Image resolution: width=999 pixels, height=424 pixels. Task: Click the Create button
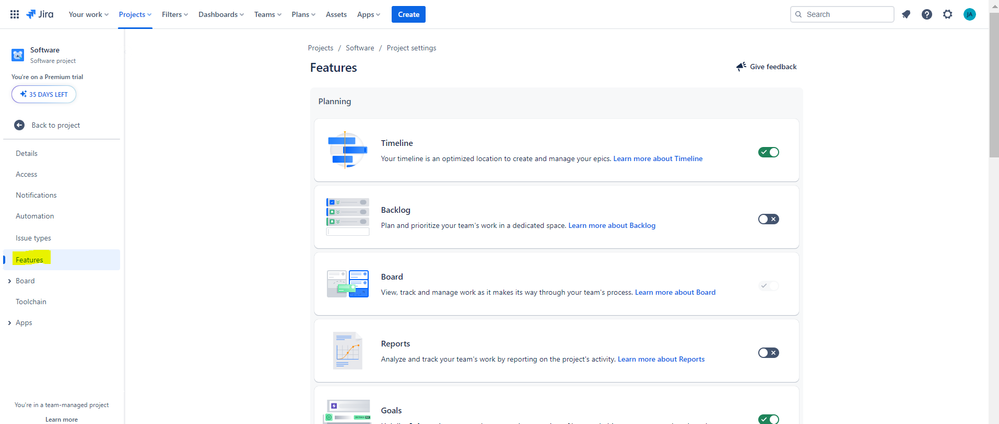(x=408, y=14)
